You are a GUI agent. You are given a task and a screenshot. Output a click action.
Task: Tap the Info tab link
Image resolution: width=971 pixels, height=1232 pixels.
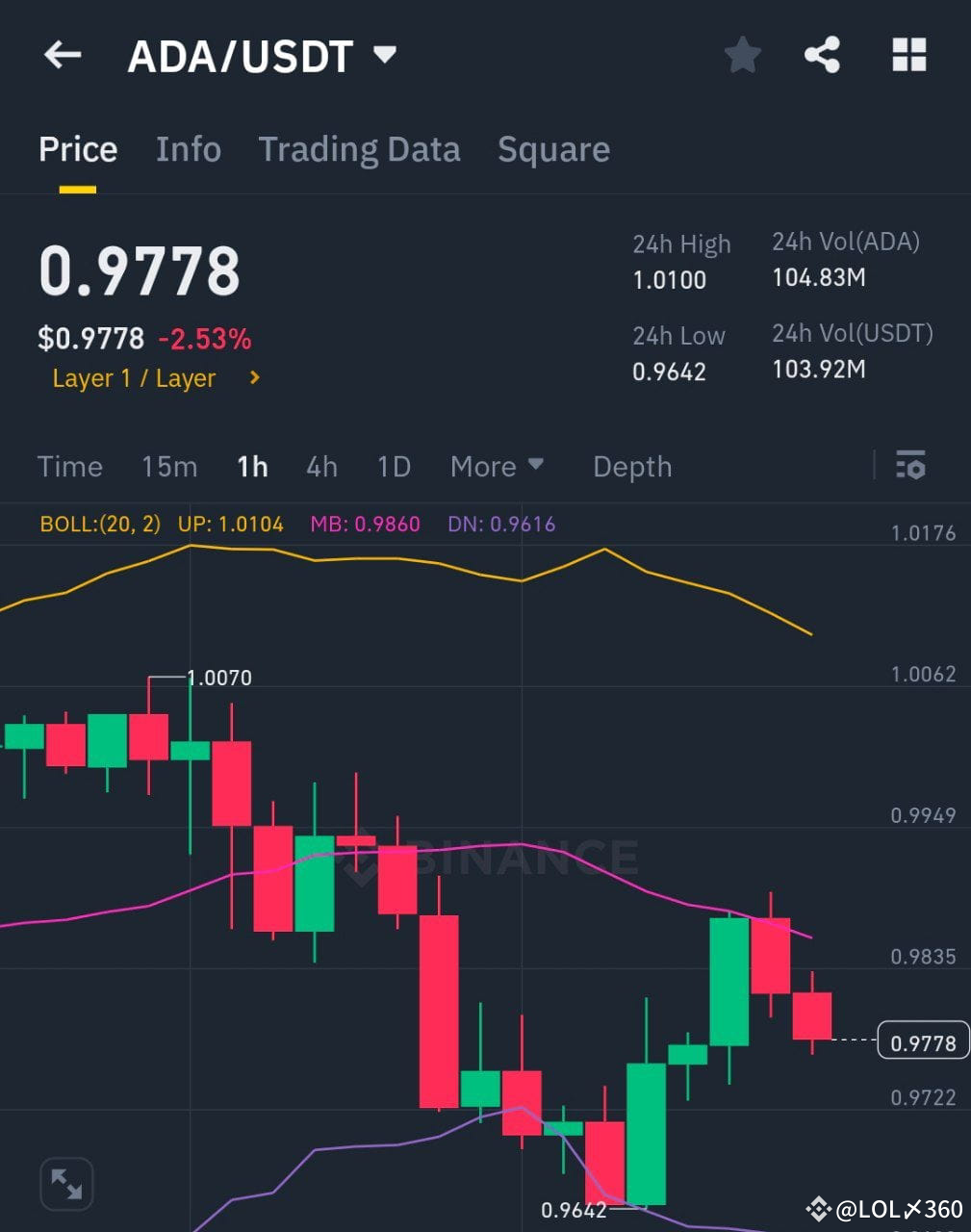coord(188,149)
